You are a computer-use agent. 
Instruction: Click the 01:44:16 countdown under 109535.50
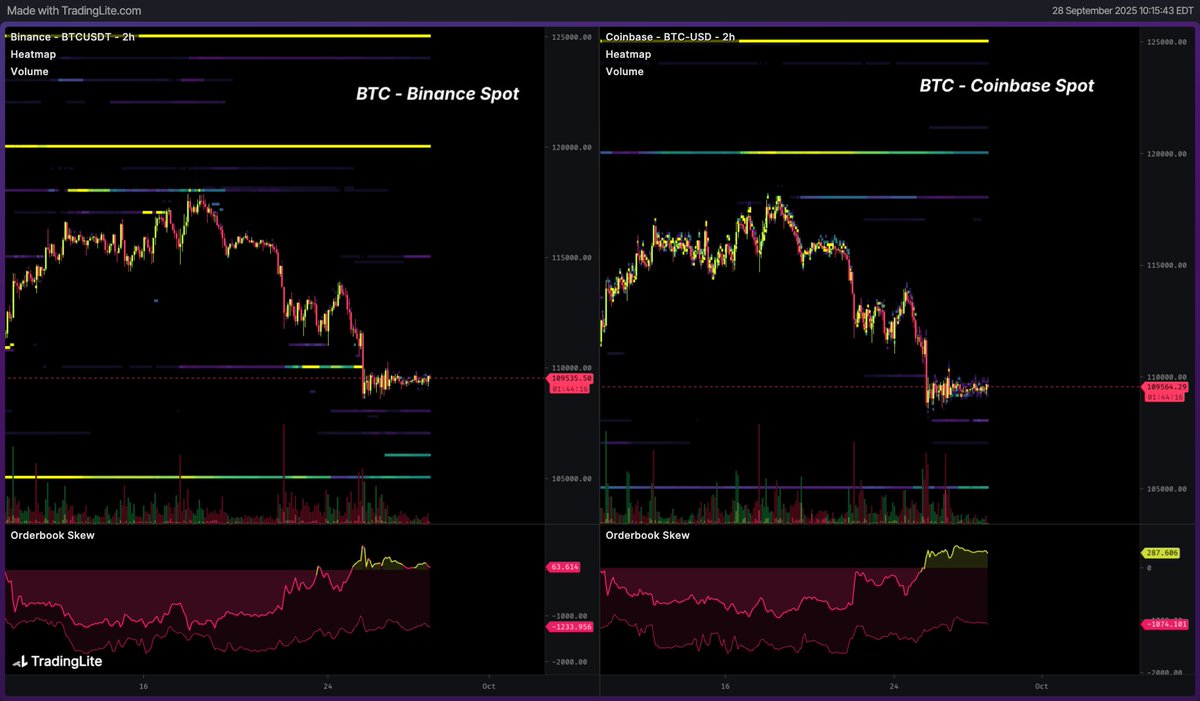coord(570,388)
